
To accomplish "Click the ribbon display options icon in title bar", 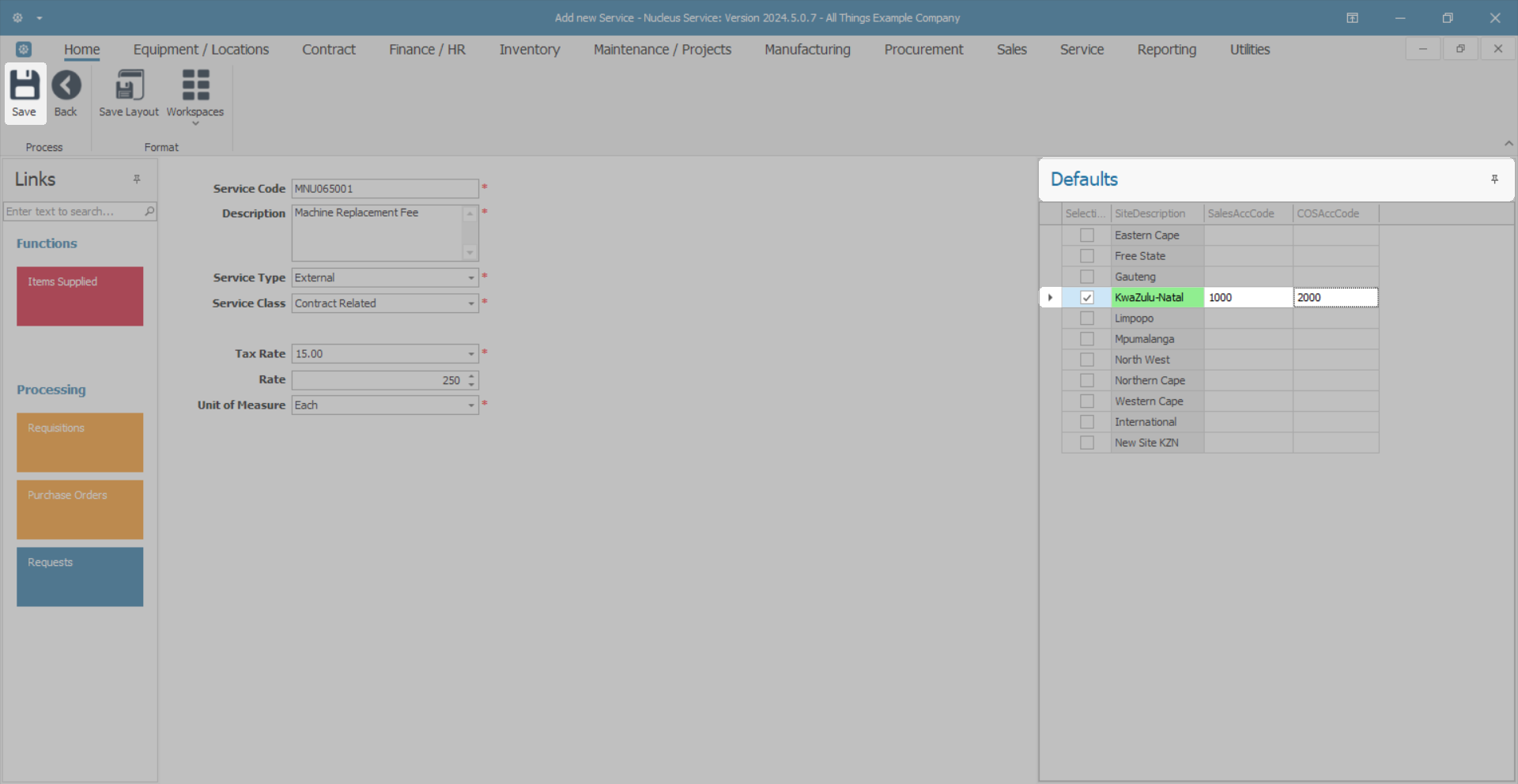I will pyautogui.click(x=1353, y=17).
